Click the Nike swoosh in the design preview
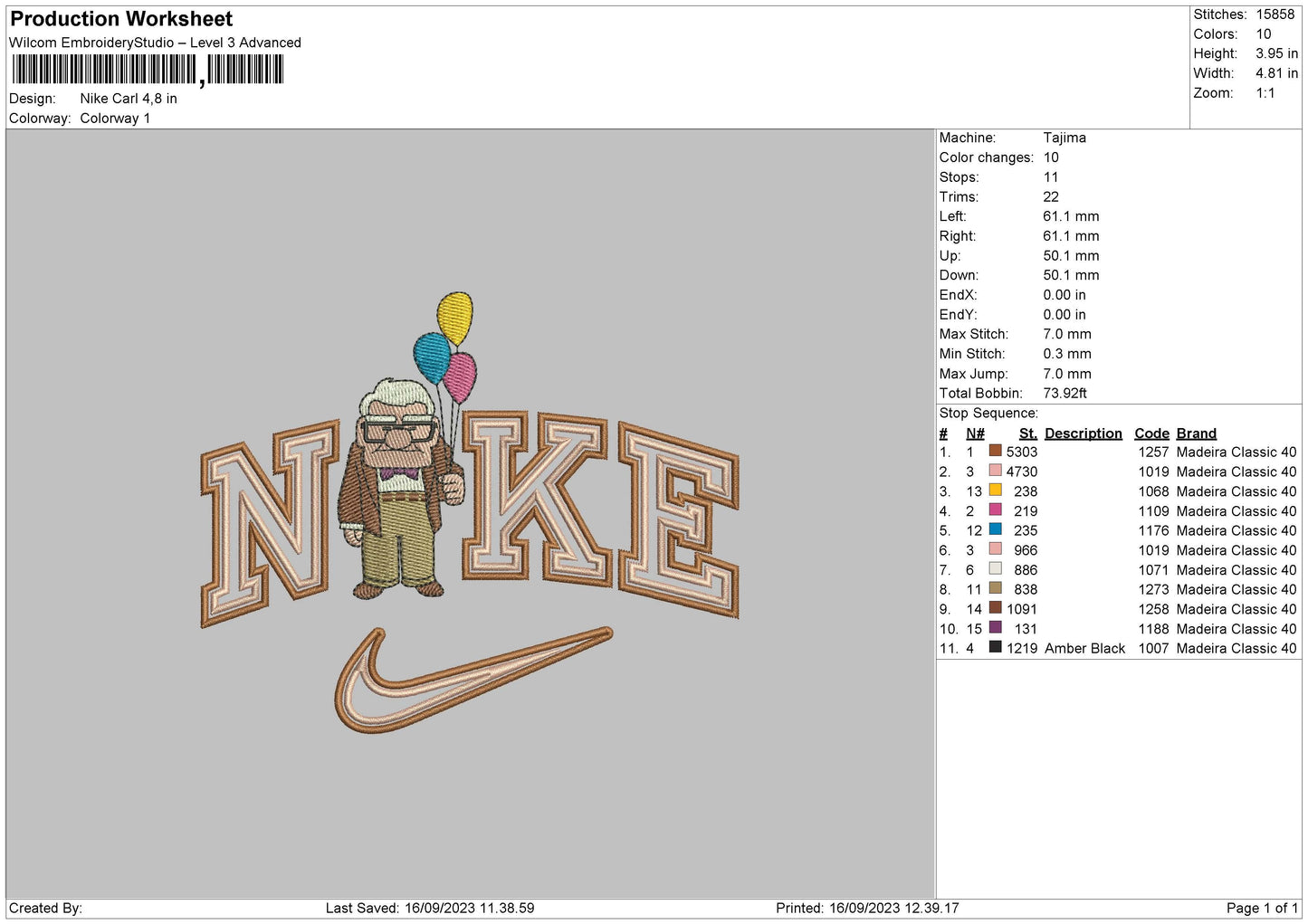The width and height of the screenshot is (1308, 924). 473,679
